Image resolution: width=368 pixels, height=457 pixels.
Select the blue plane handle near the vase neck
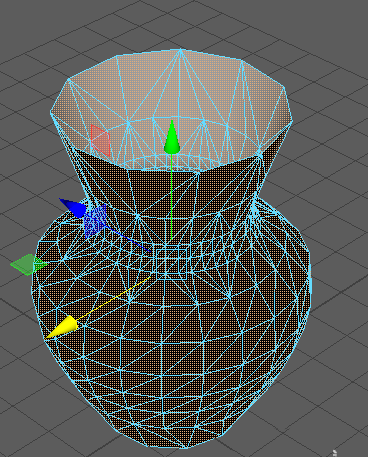coord(95,221)
